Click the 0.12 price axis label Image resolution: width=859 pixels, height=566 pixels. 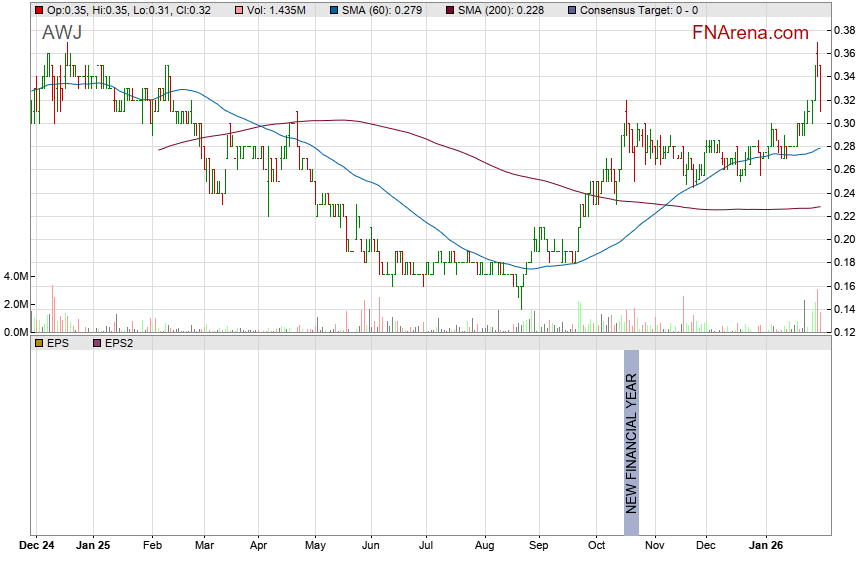(x=843, y=332)
